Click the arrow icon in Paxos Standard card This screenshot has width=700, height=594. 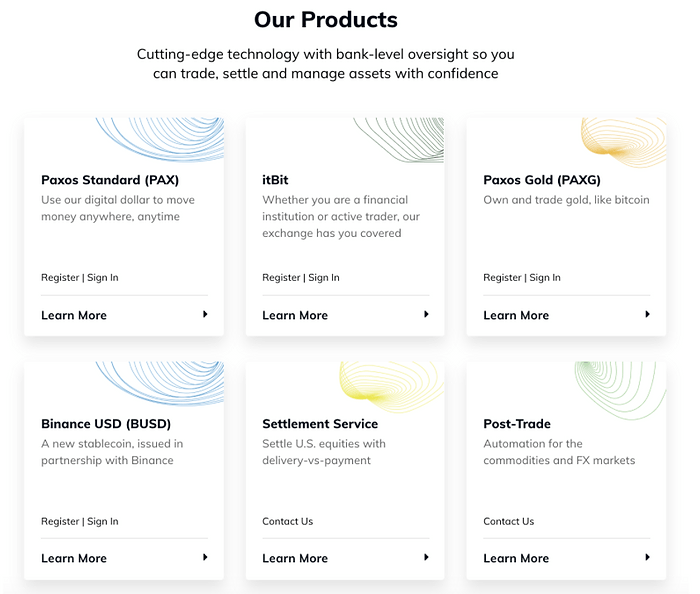pyautogui.click(x=205, y=314)
